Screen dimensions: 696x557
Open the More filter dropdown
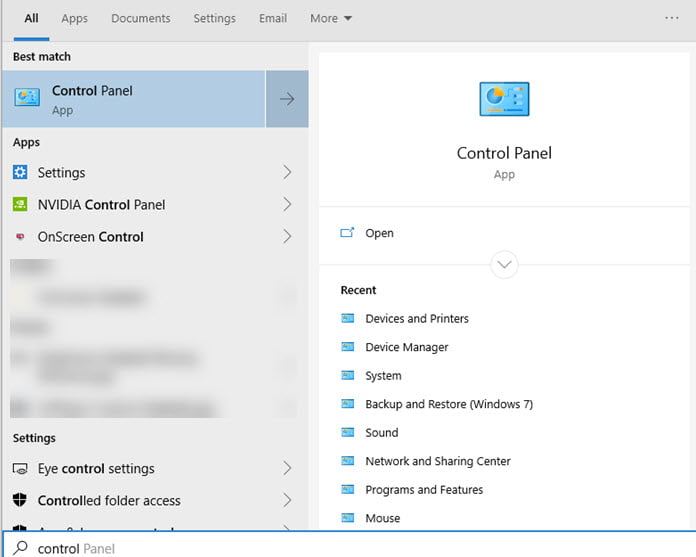pos(331,18)
